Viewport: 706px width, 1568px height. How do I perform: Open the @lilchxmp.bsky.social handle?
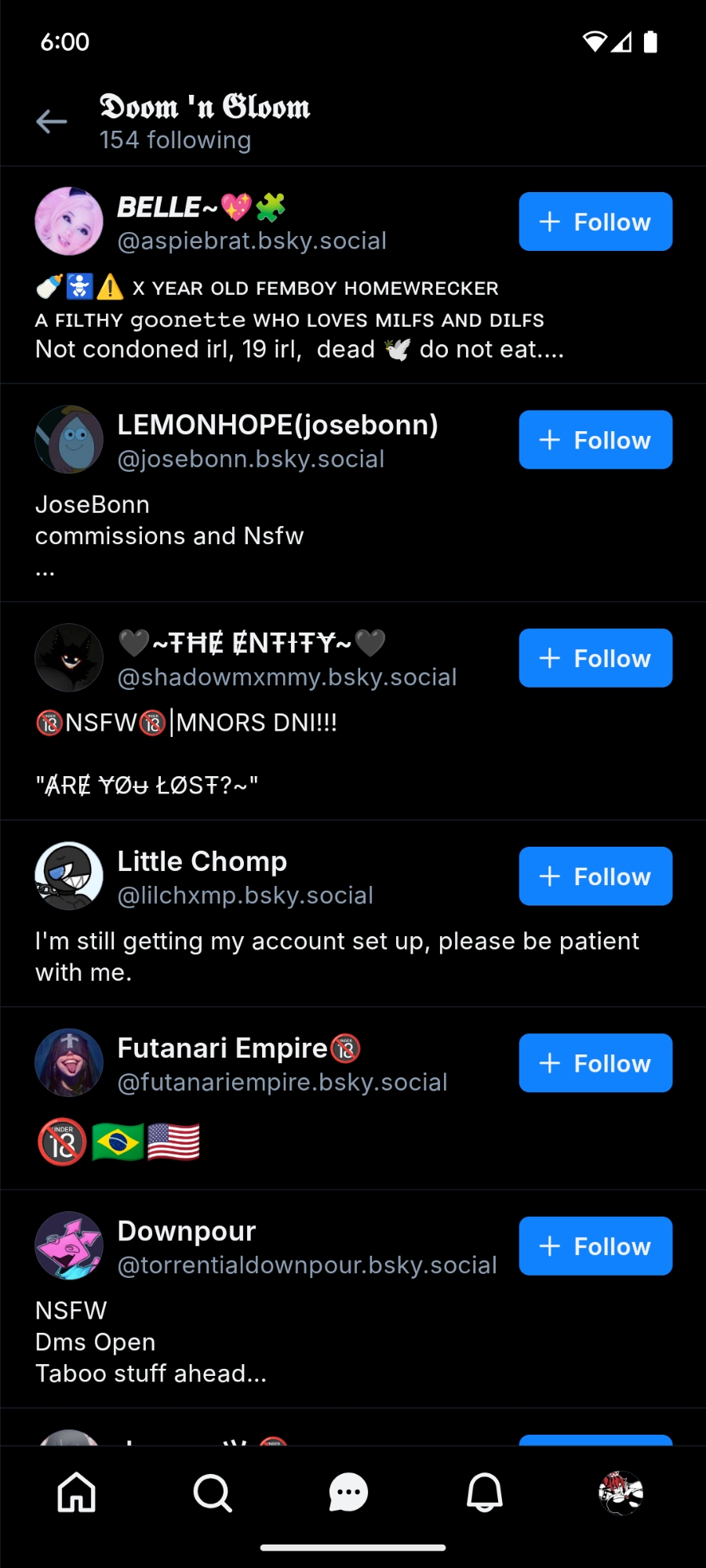point(246,895)
